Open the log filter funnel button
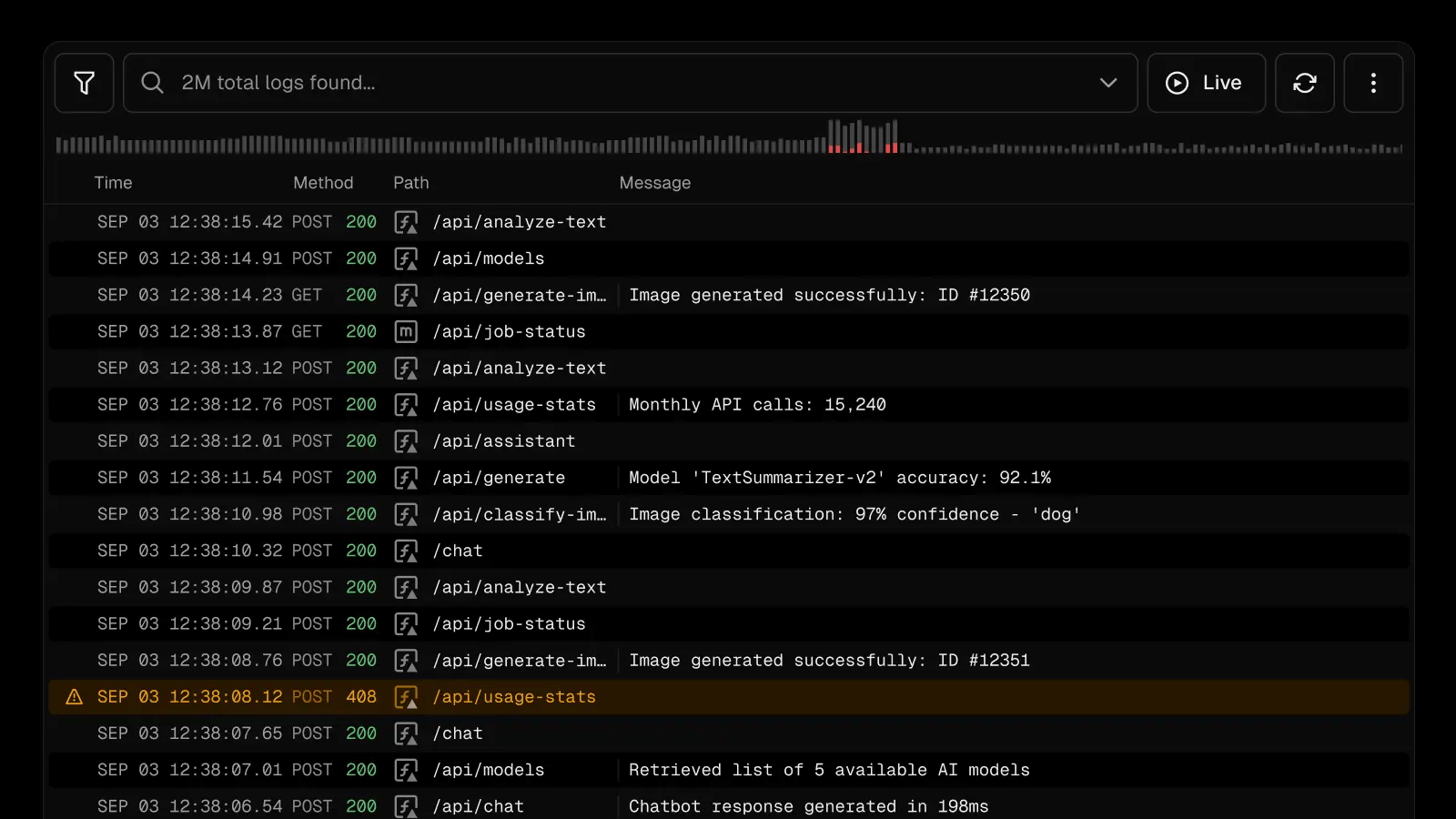Image resolution: width=1456 pixels, height=819 pixels. (84, 83)
